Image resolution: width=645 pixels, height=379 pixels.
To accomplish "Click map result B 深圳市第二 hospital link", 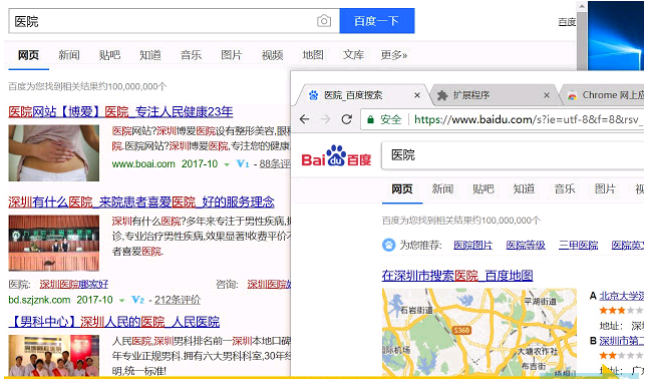I will 622,341.
